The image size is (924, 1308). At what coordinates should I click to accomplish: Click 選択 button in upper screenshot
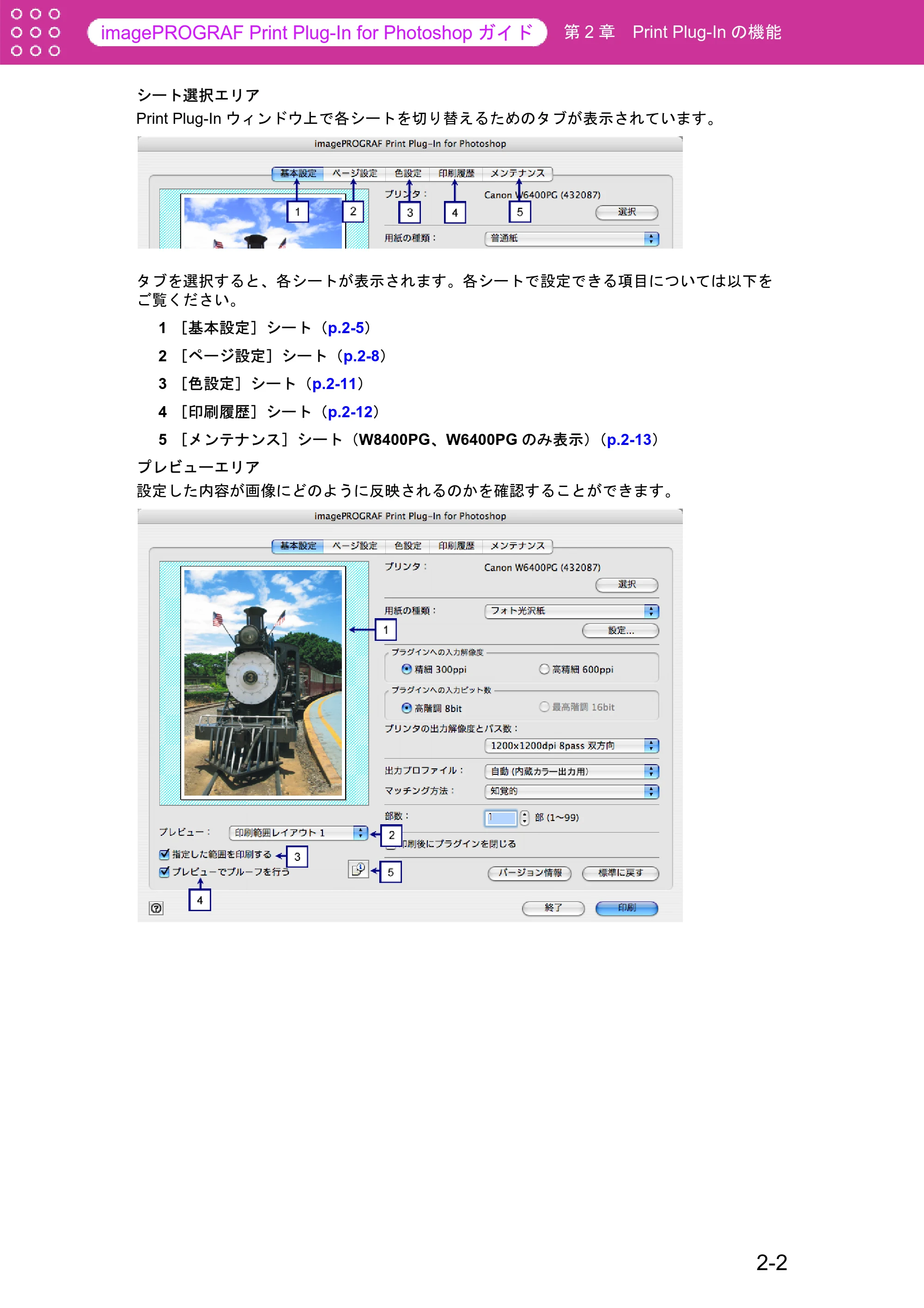point(626,212)
